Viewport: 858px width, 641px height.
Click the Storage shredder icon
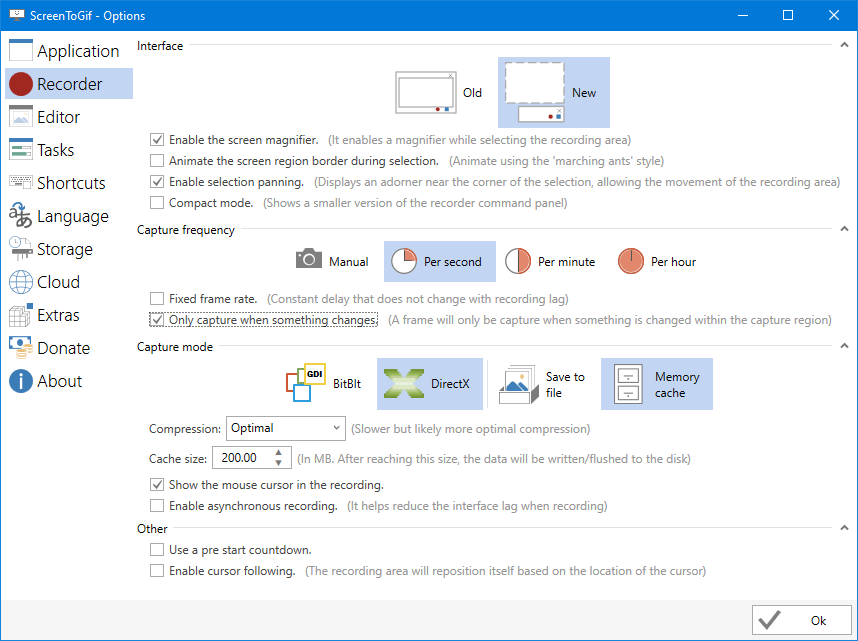pos(21,249)
